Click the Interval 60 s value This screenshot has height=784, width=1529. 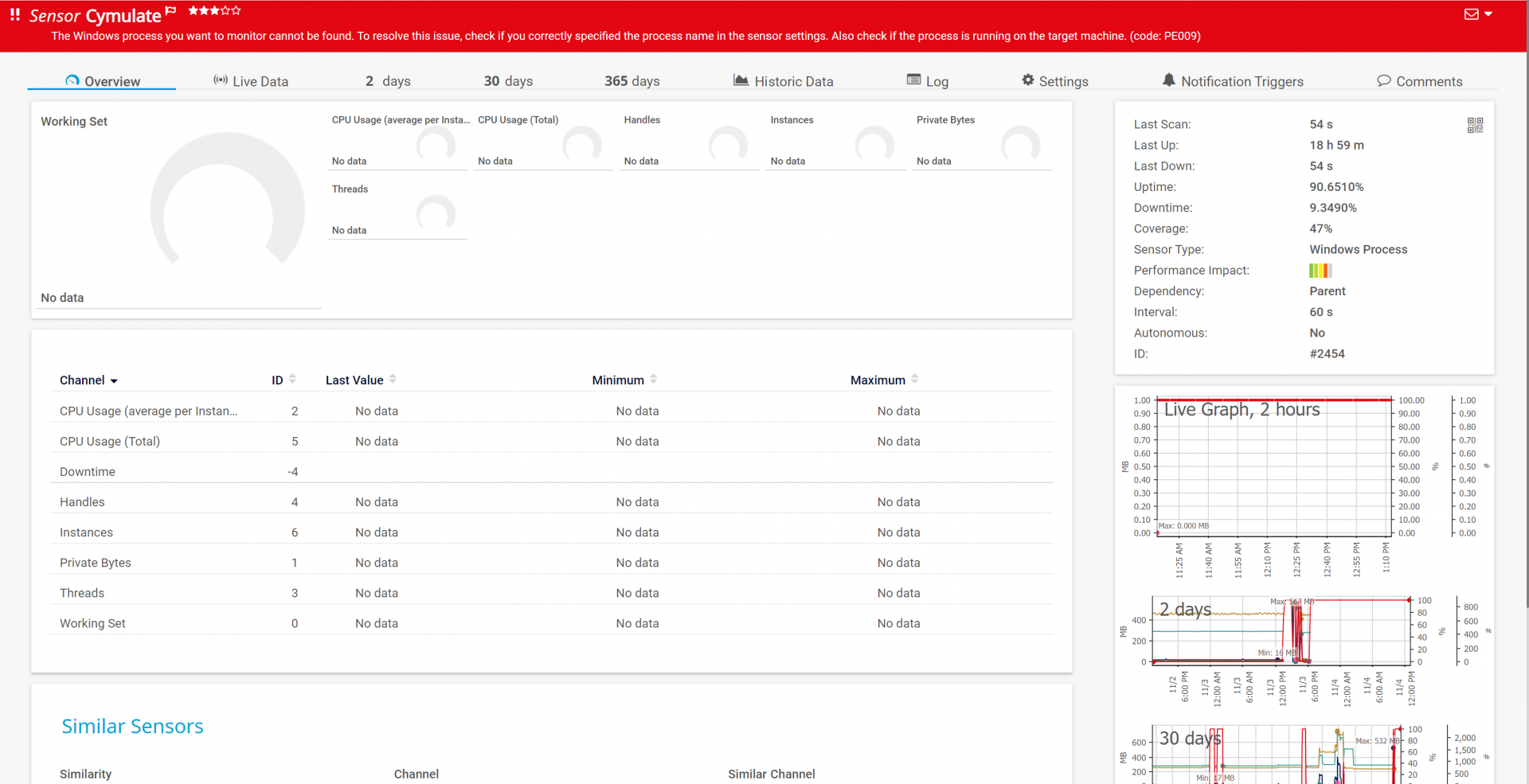pyautogui.click(x=1320, y=312)
